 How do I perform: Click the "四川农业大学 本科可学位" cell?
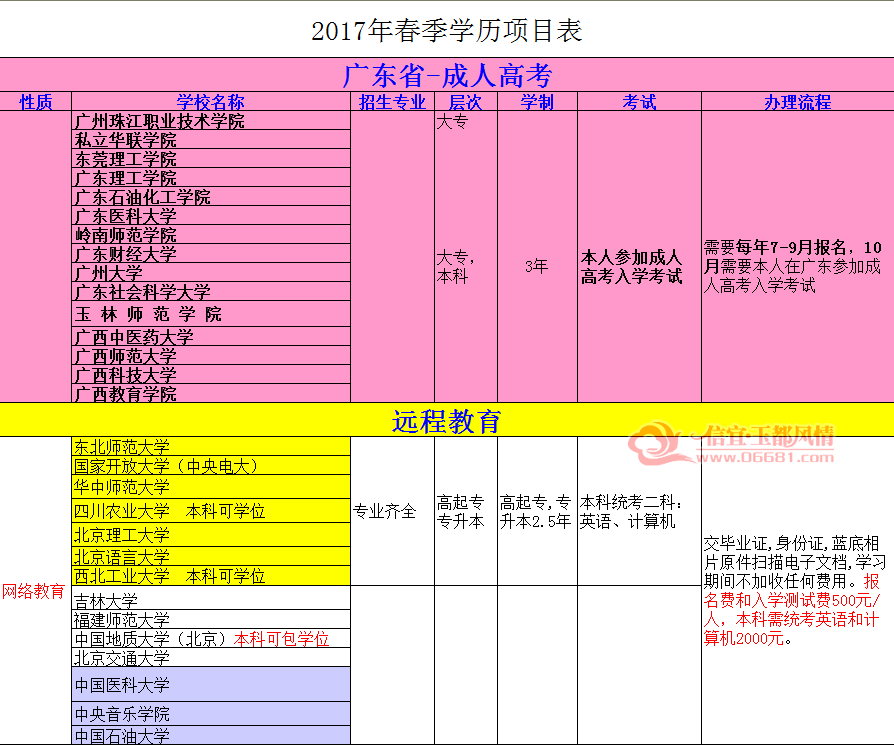coord(211,511)
